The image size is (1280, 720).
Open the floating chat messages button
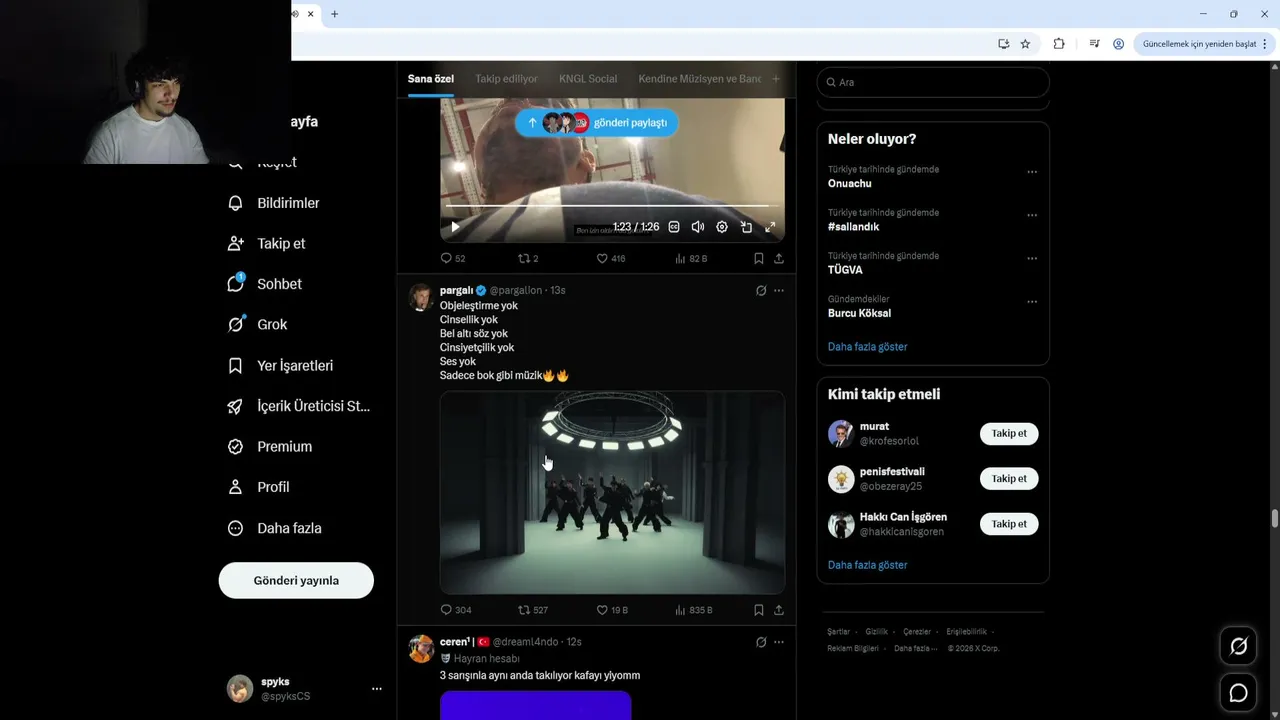[1238, 692]
